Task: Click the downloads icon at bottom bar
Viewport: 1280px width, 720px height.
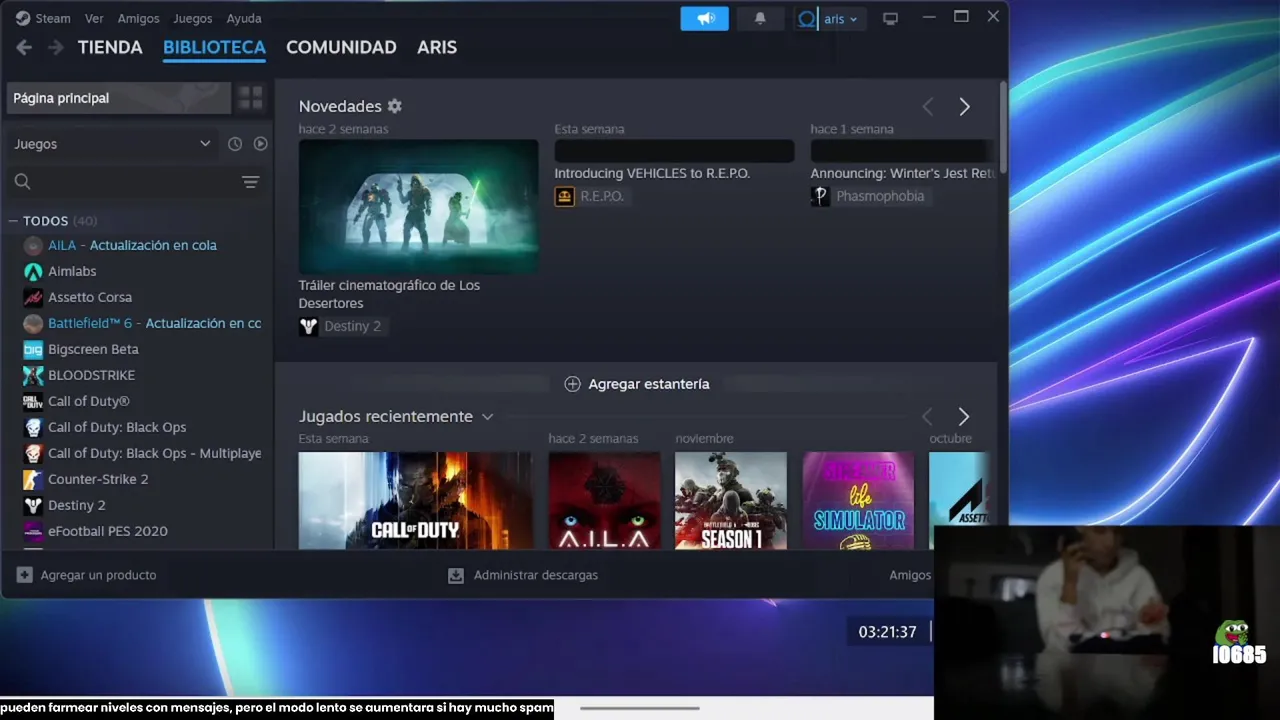Action: 456,575
